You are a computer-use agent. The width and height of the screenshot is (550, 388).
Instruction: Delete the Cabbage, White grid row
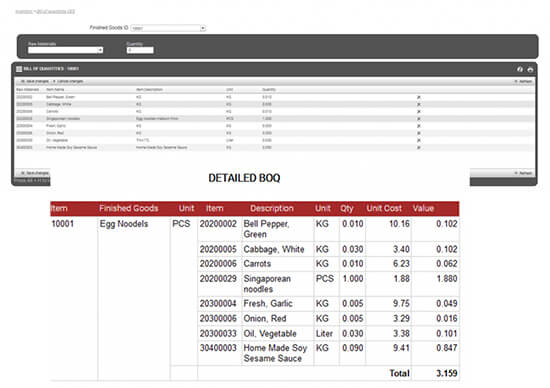tap(418, 104)
